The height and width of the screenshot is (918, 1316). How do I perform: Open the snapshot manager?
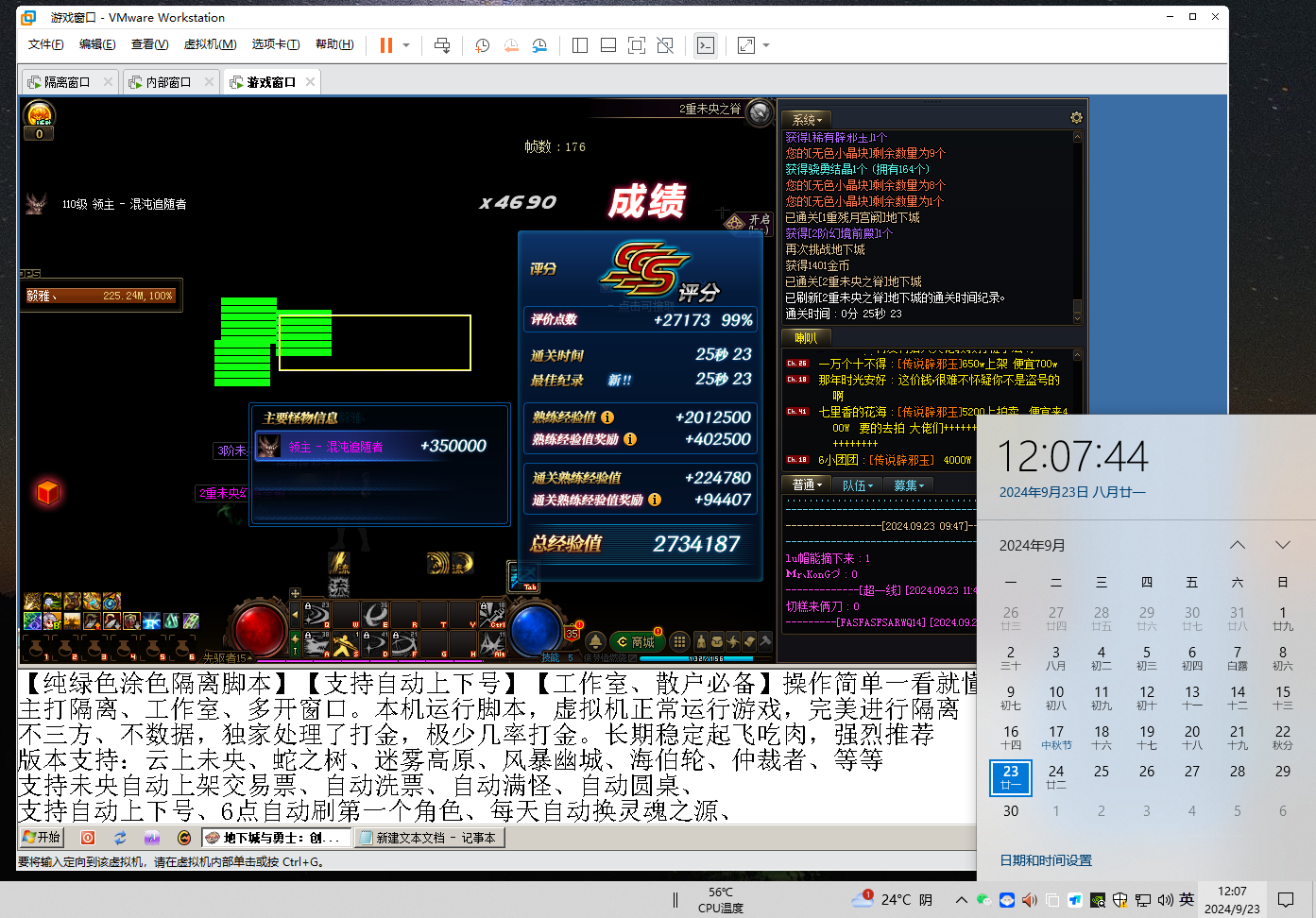539,45
